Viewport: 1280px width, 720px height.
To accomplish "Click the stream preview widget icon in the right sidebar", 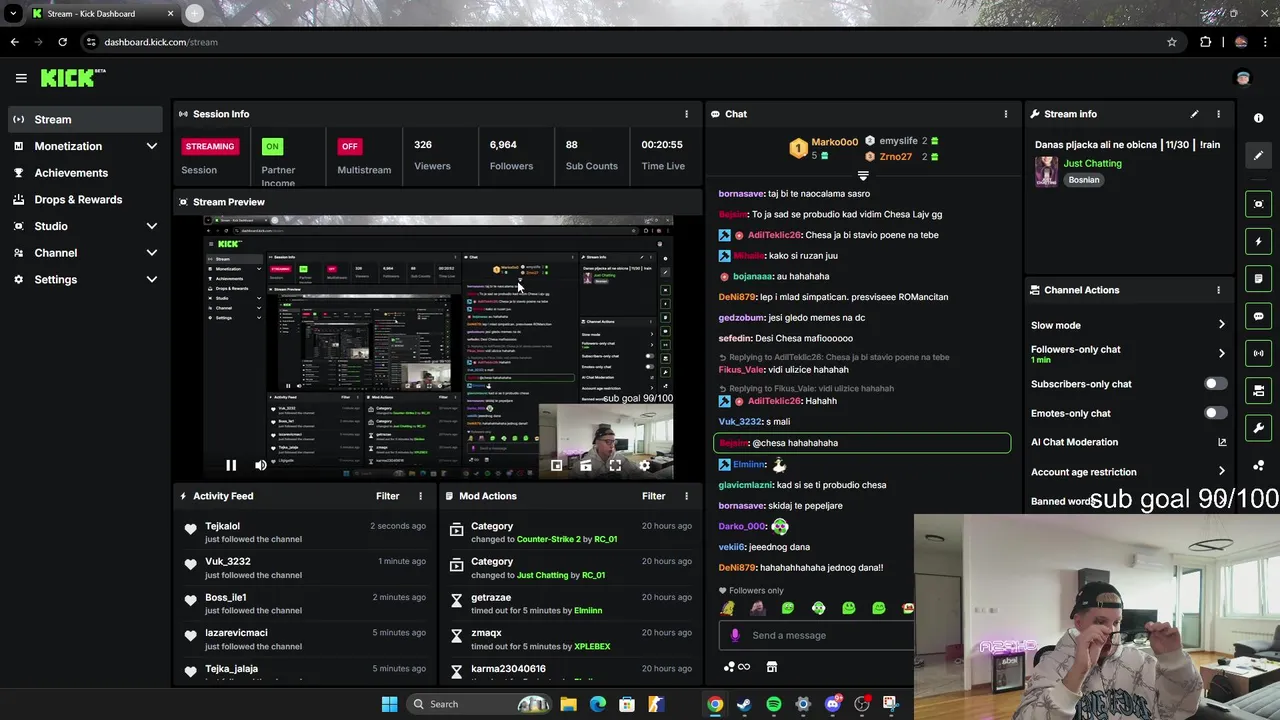I will click(x=1258, y=204).
